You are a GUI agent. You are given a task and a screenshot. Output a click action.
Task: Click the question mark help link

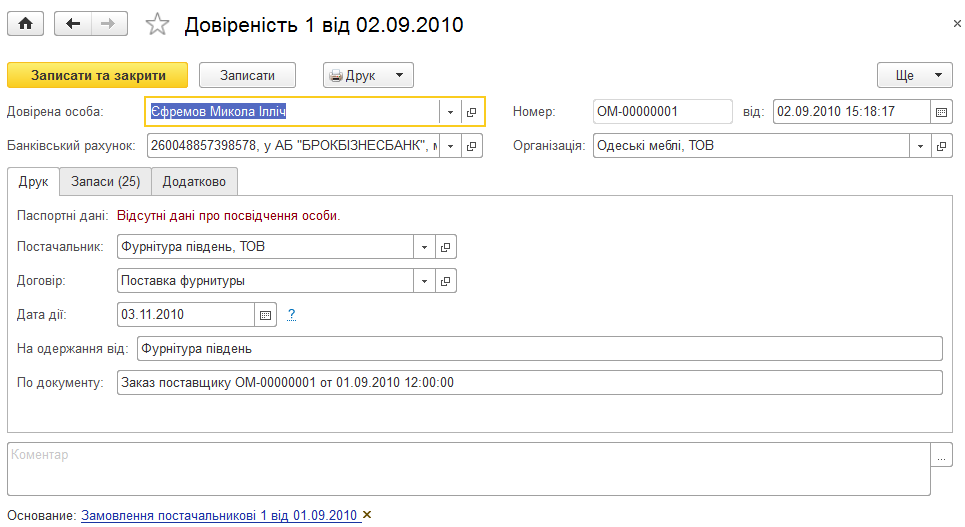pyautogui.click(x=291, y=315)
